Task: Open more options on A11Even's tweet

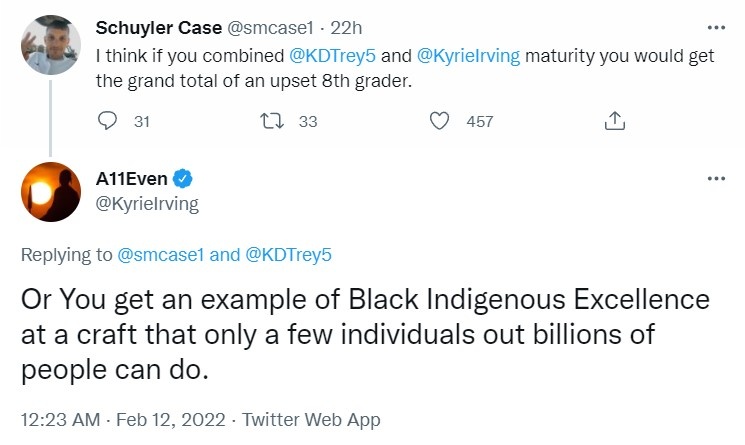Action: tap(715, 179)
